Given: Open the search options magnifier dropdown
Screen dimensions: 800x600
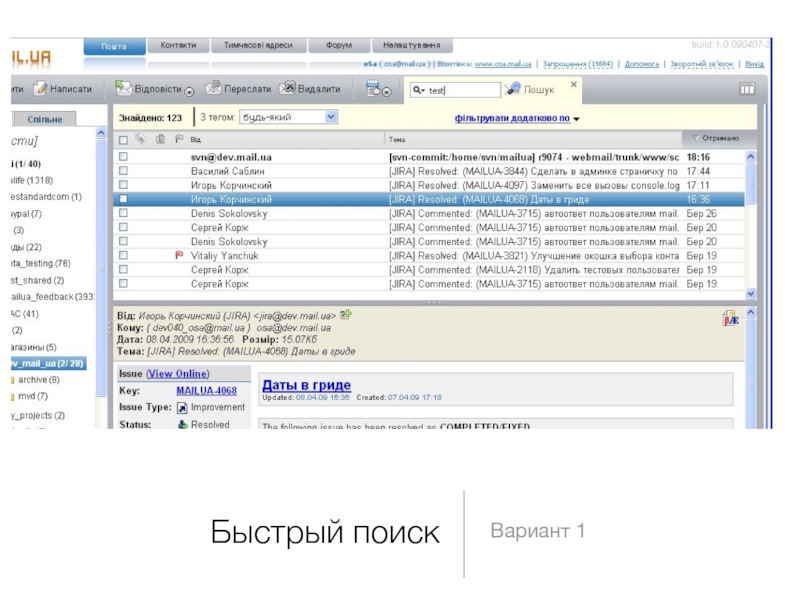Looking at the screenshot, I should 419,90.
